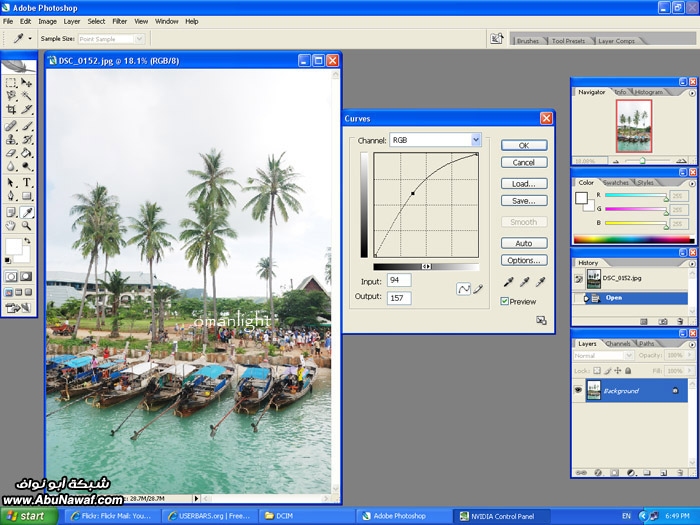700x525 pixels.
Task: Switch to the Channels tab
Action: 618,343
